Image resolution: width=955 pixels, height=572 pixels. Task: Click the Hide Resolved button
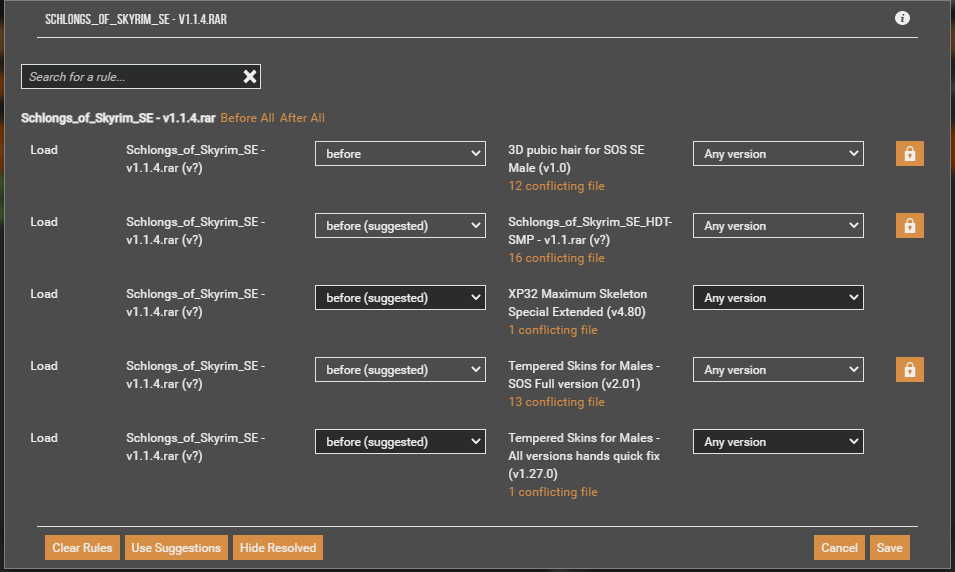[278, 548]
